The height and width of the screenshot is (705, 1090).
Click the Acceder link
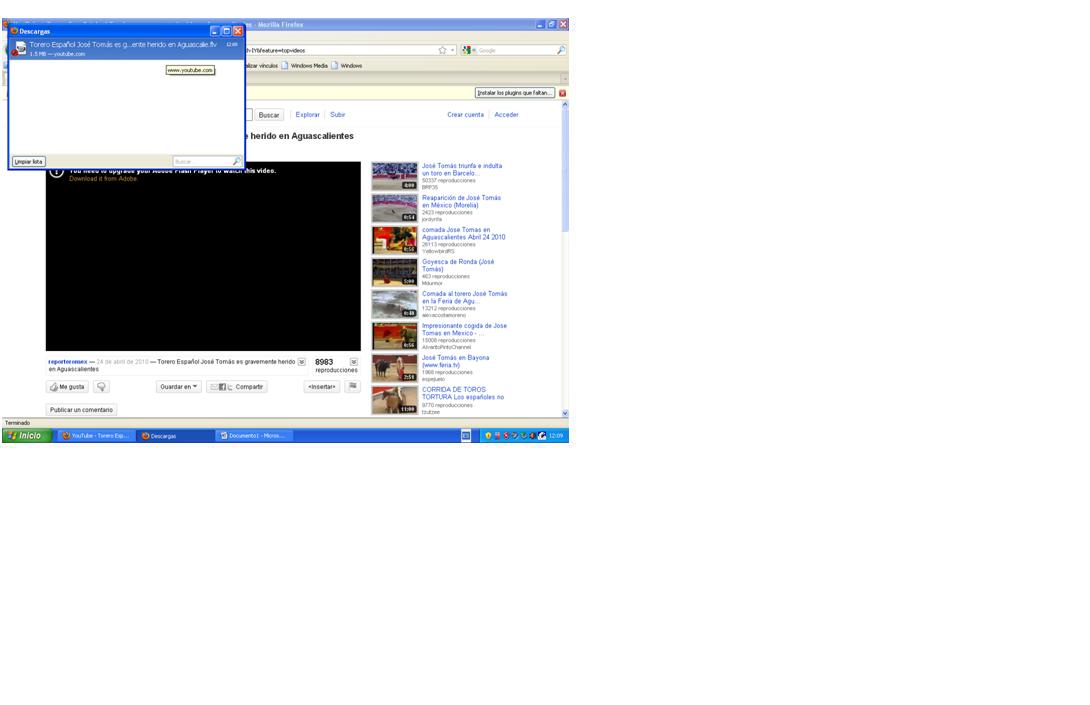click(506, 115)
